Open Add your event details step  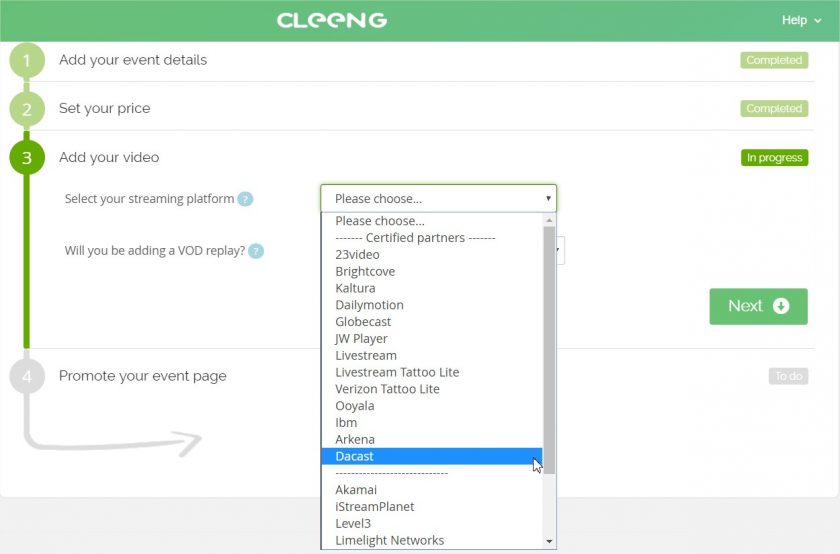coord(133,60)
